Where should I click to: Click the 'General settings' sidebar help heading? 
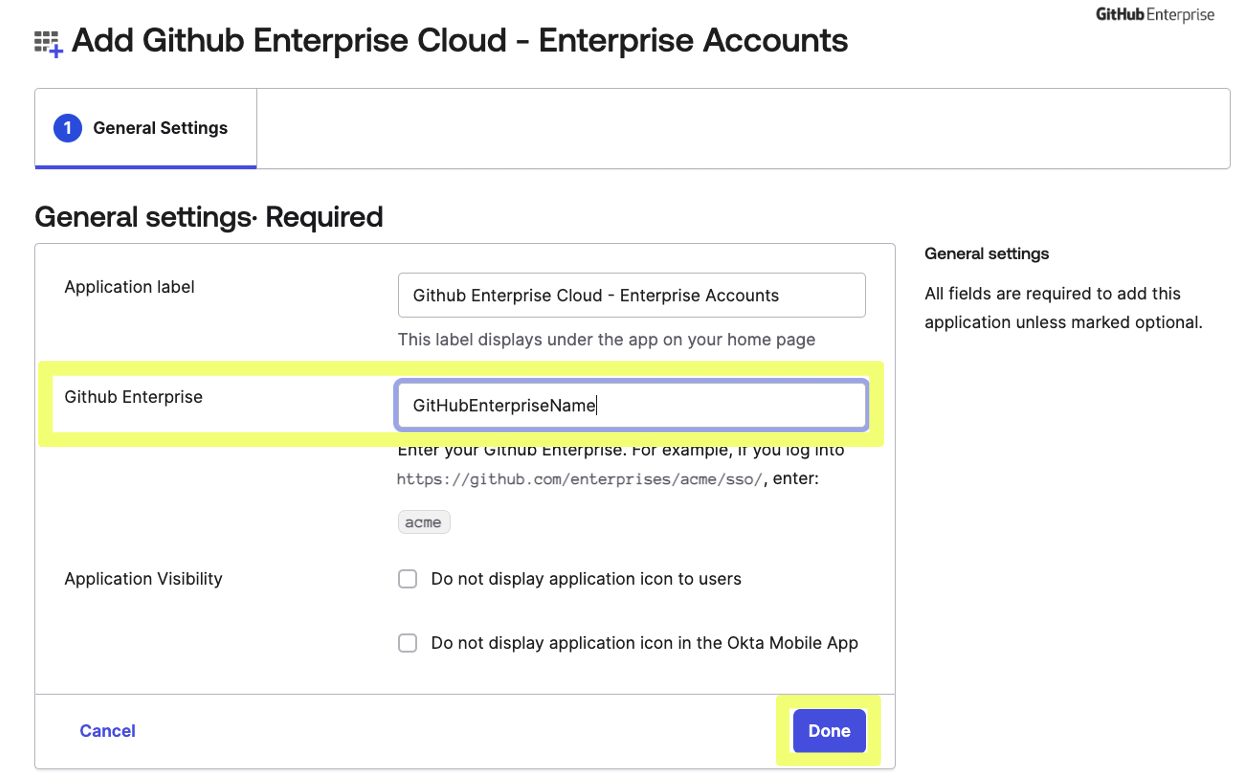pyautogui.click(x=987, y=254)
